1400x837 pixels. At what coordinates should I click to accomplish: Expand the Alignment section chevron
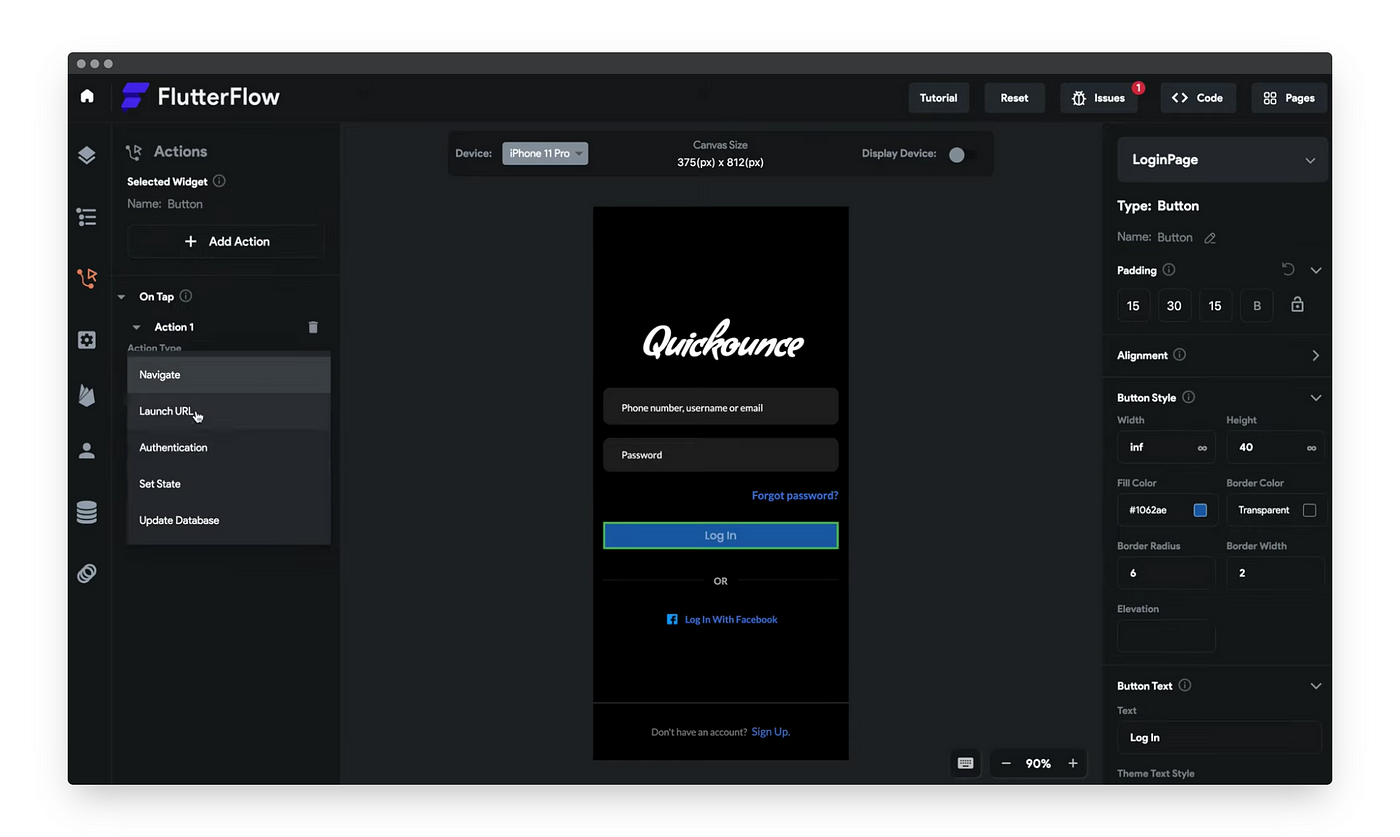[x=1316, y=355]
